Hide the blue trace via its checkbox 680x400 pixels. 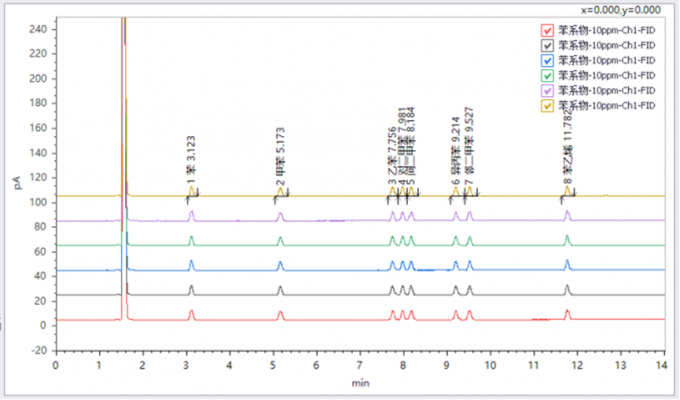click(547, 59)
